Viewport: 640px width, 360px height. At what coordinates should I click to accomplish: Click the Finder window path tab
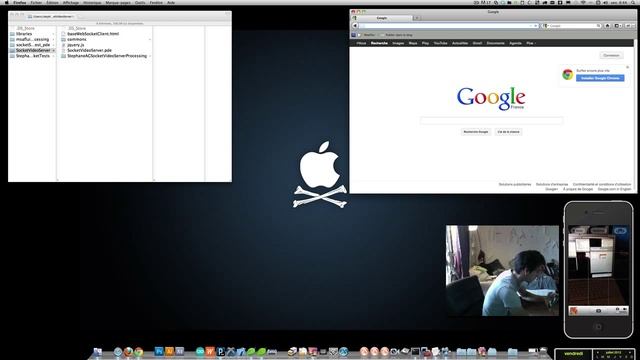pyautogui.click(x=51, y=17)
